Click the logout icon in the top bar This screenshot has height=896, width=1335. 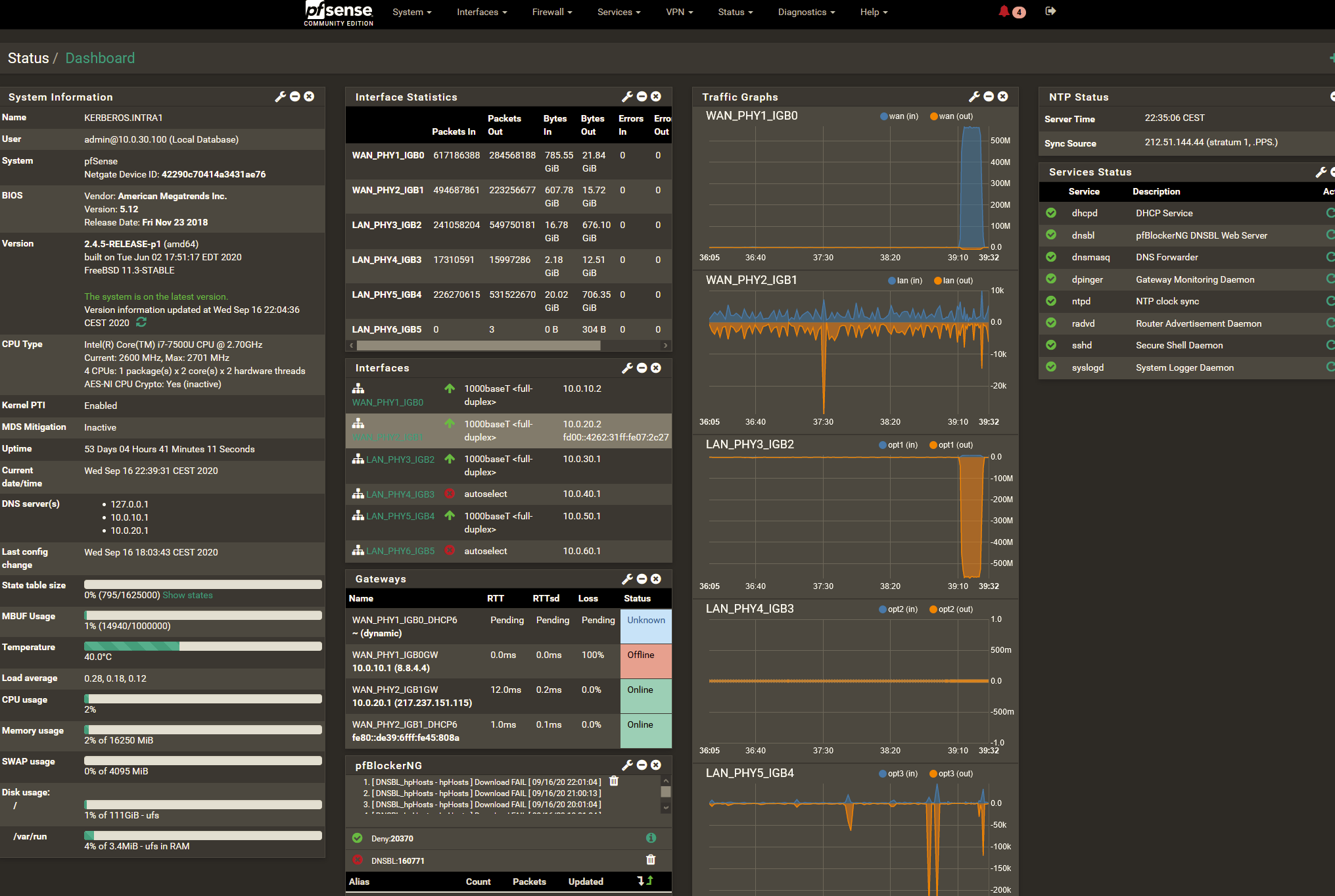pos(1050,11)
